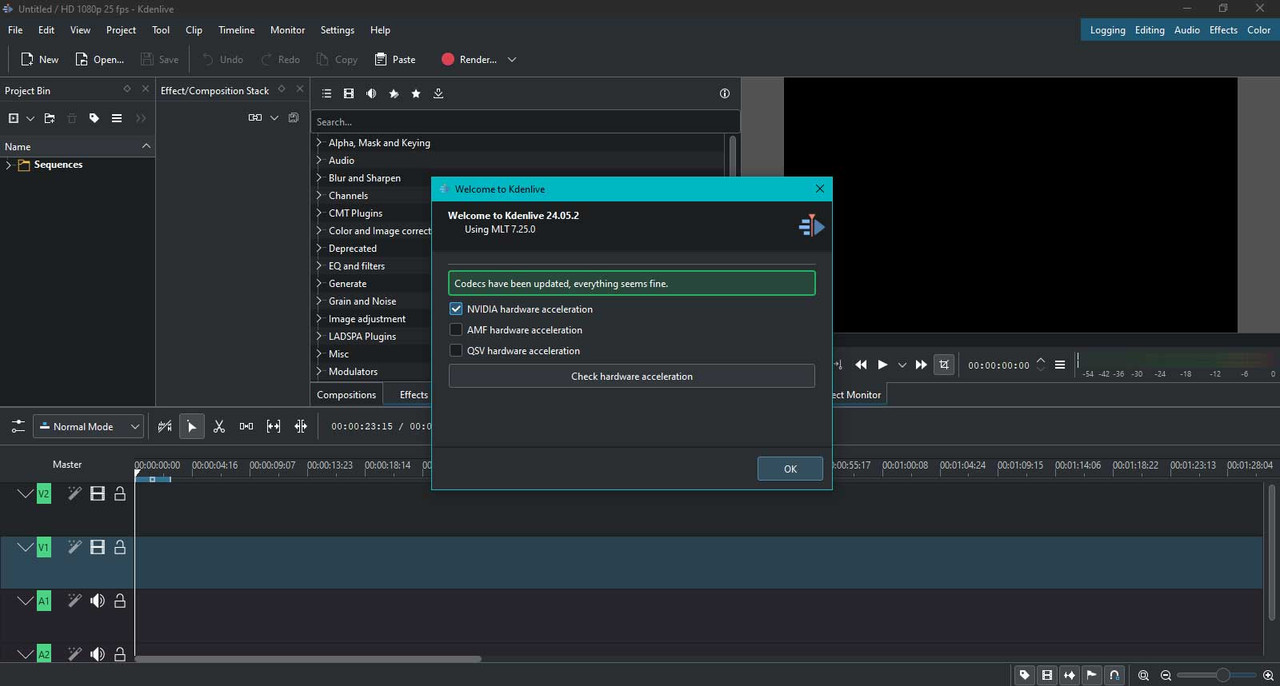This screenshot has height=686, width=1280.
Task: Expand the Generate effects category
Action: [319, 283]
